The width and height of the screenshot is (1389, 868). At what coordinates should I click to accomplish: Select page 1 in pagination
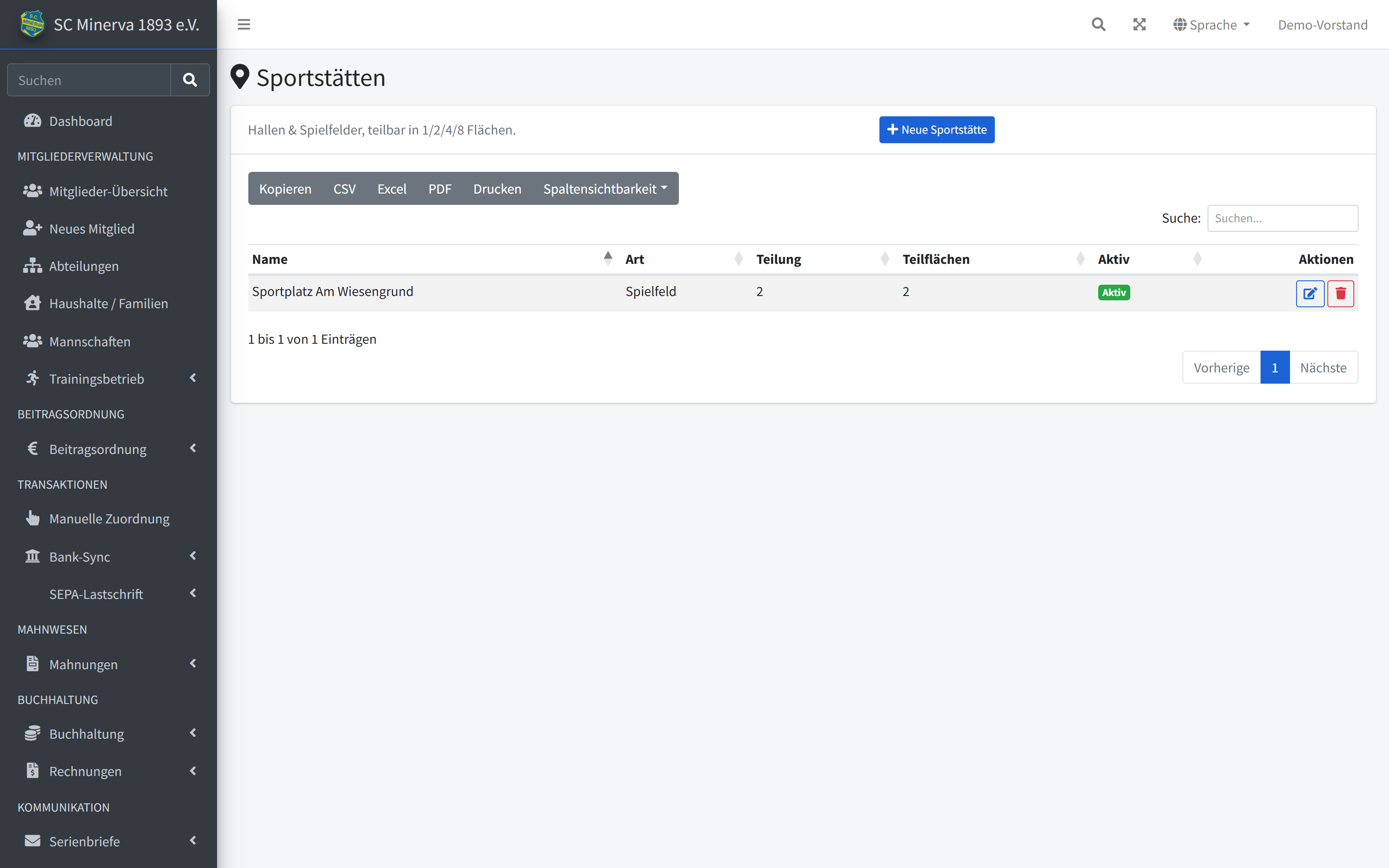pyautogui.click(x=1275, y=368)
